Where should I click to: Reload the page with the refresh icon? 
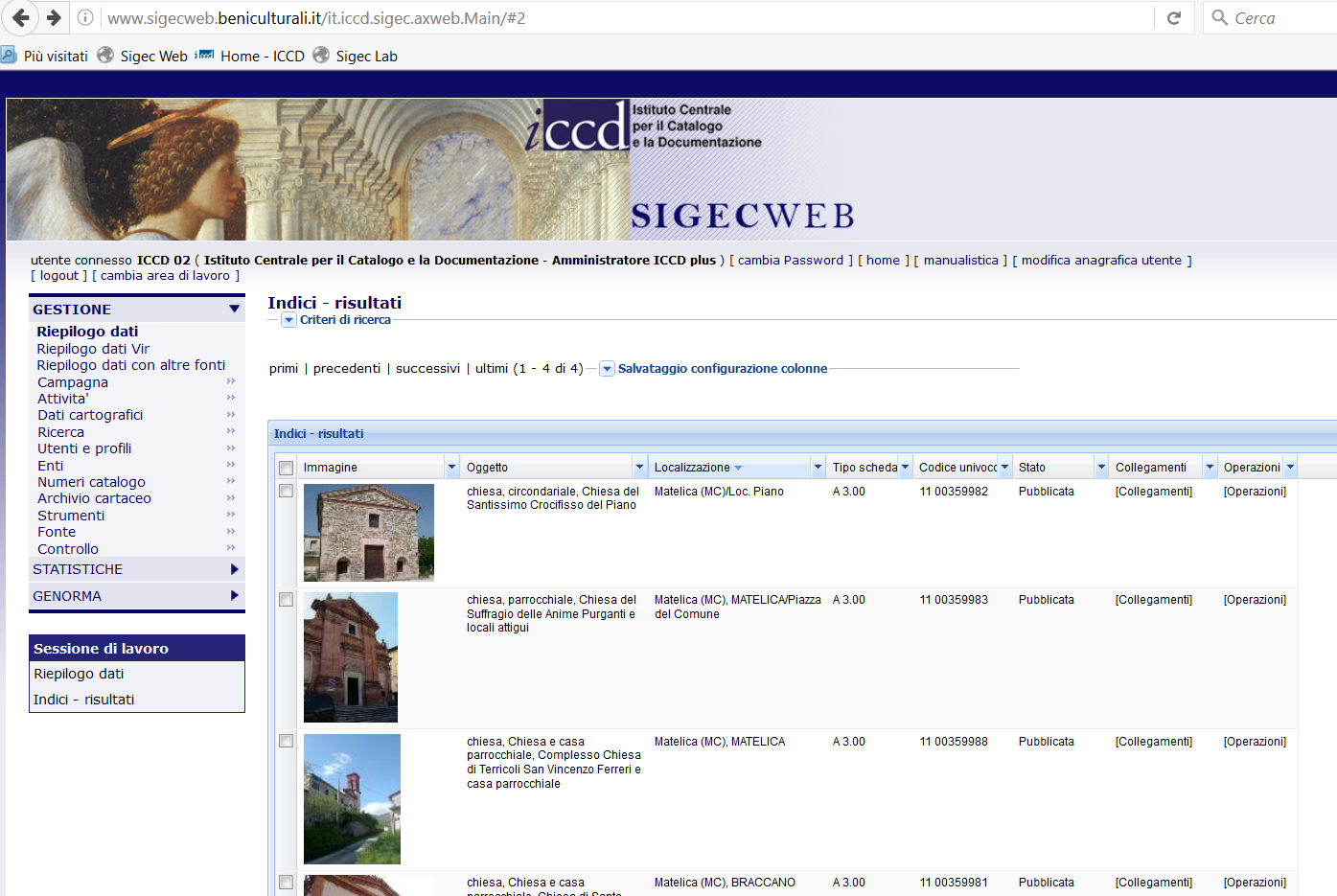click(1173, 17)
